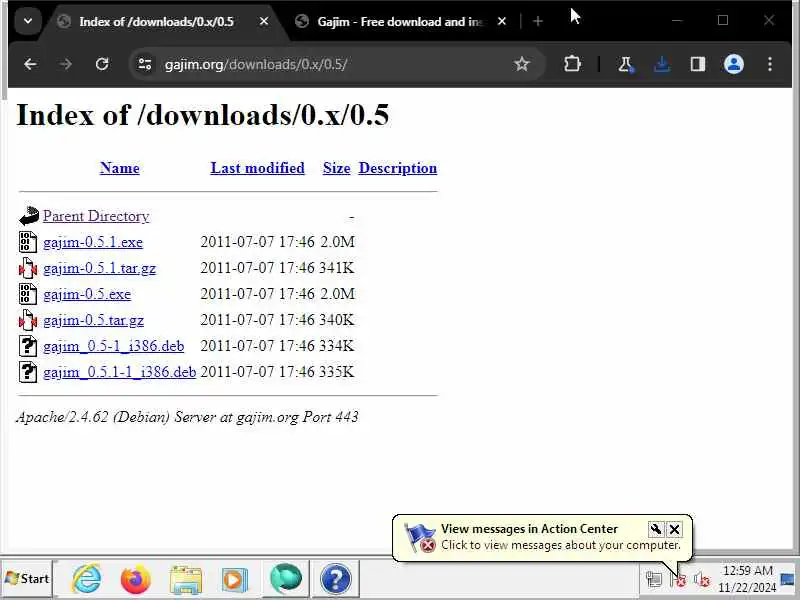Sort listing by Last modified
Image resolution: width=800 pixels, height=600 pixels.
[x=257, y=168]
